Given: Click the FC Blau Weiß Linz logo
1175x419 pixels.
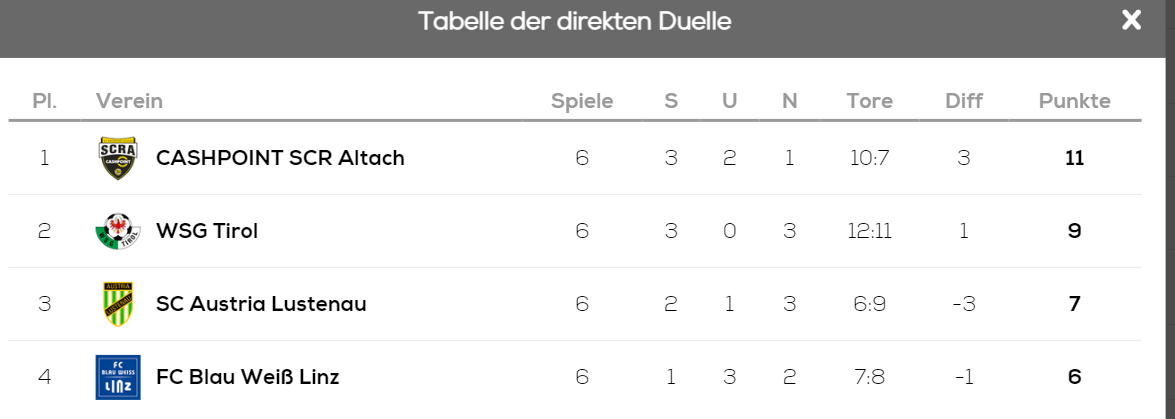Looking at the screenshot, I should click(118, 377).
